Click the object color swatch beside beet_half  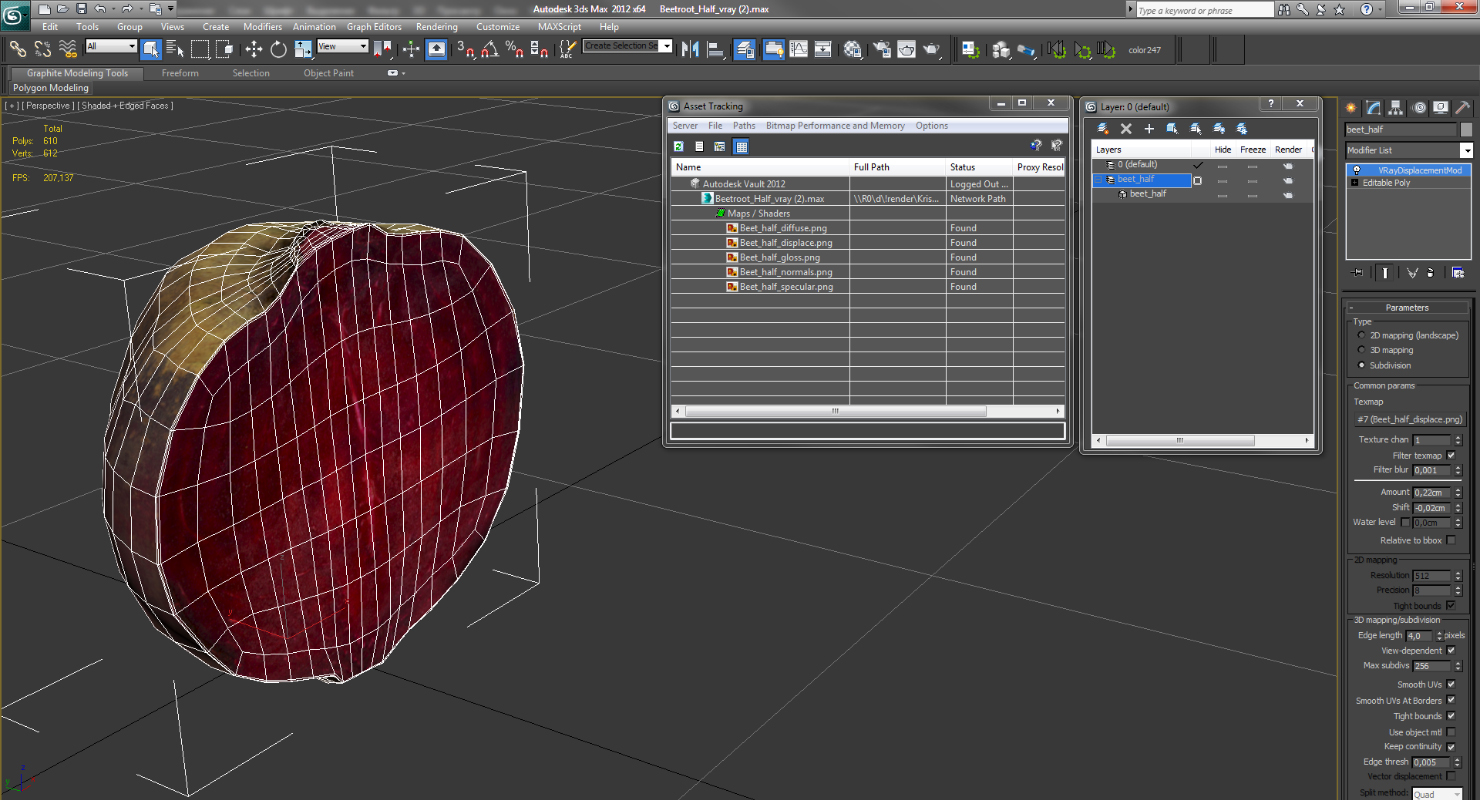[x=1466, y=130]
